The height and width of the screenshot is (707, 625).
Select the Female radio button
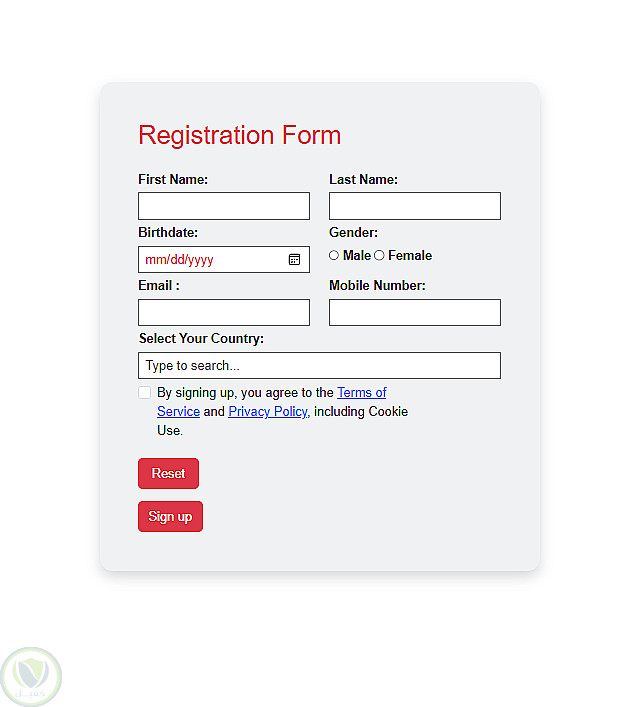[379, 256]
